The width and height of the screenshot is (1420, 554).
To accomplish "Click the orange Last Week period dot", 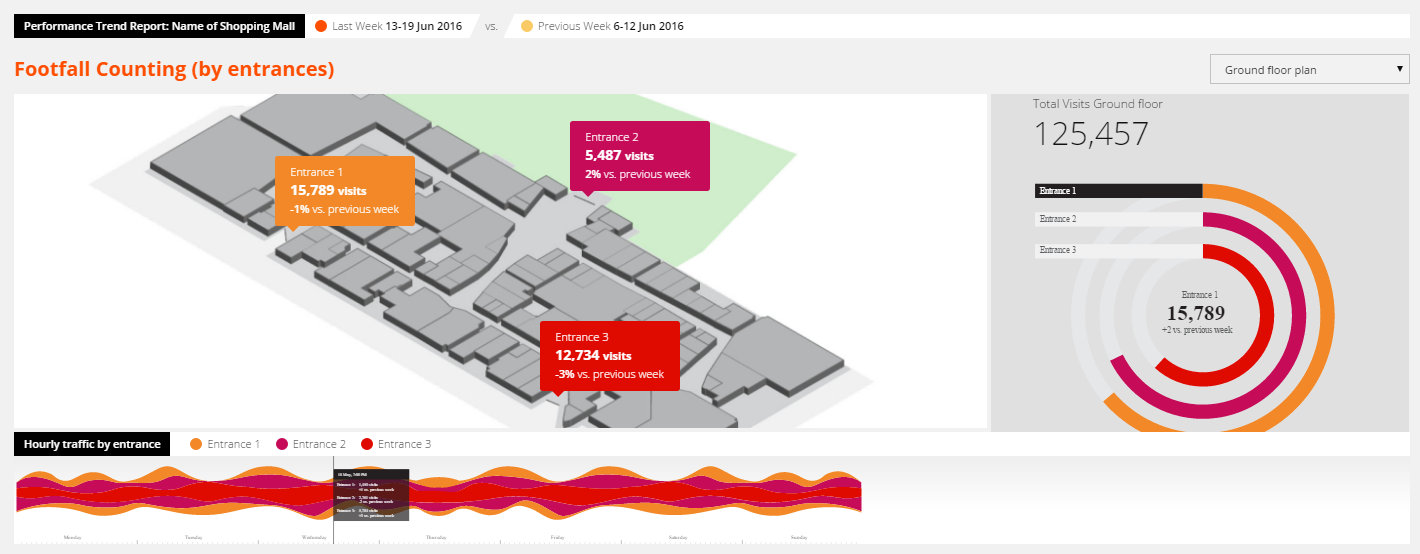I will click(321, 26).
